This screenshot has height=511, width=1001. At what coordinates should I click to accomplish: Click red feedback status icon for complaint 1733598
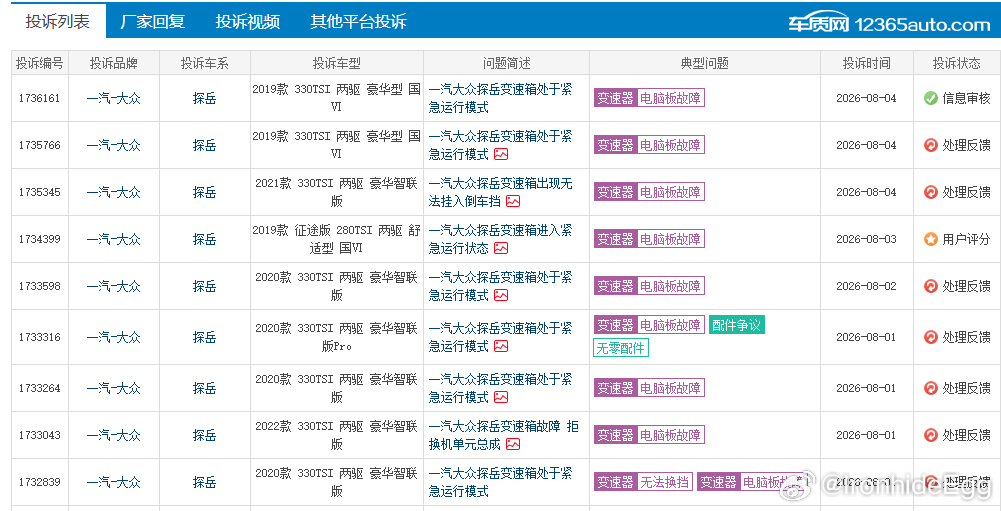point(931,286)
